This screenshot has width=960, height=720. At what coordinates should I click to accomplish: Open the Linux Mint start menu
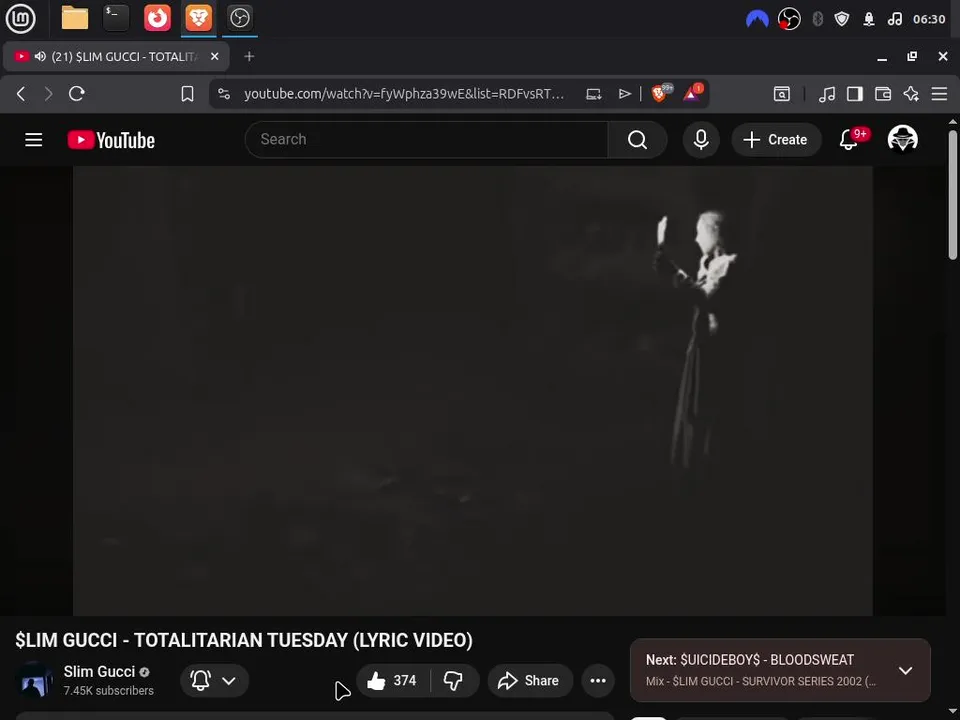coord(20,18)
